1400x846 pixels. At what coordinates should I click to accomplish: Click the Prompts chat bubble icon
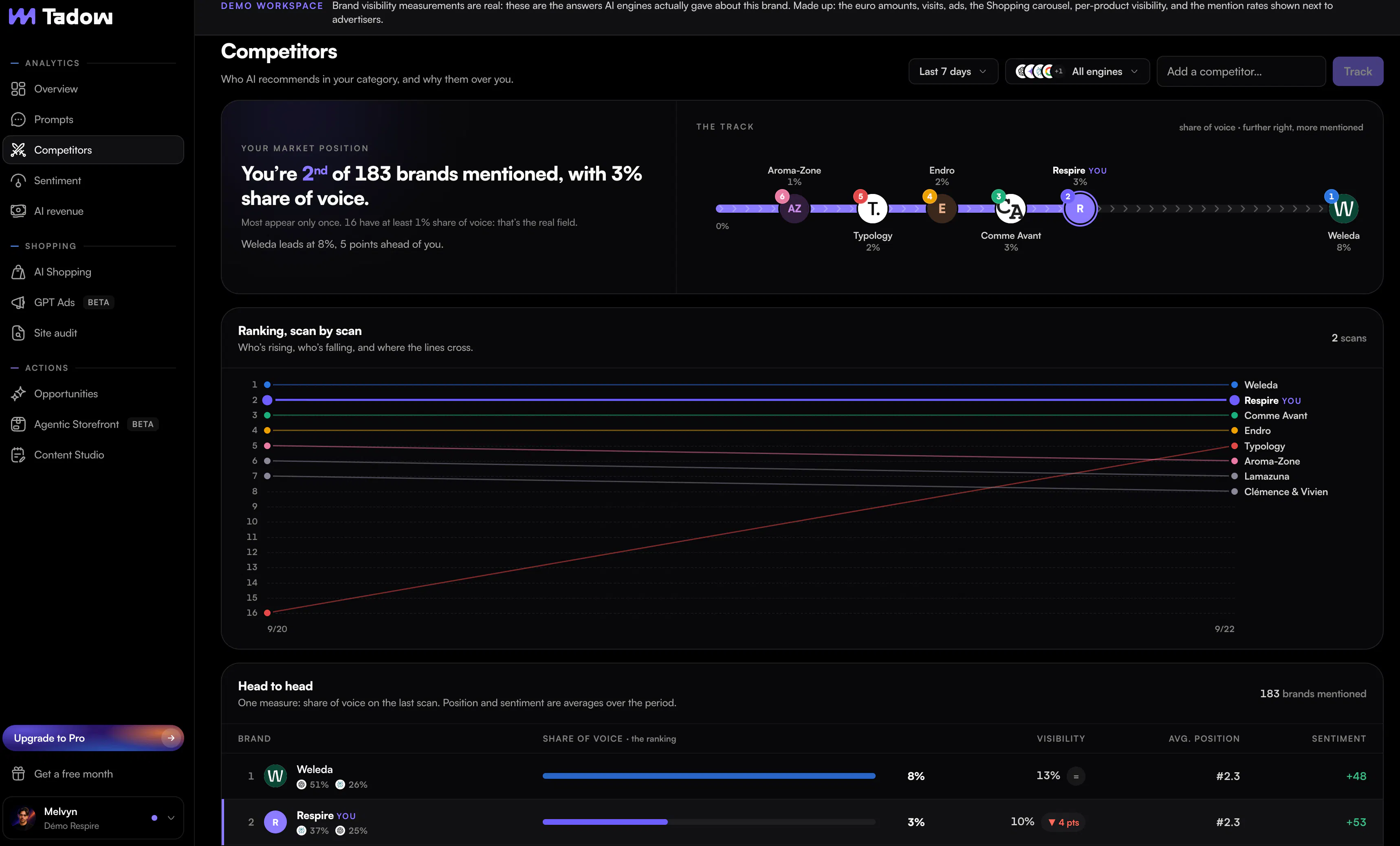[x=18, y=119]
